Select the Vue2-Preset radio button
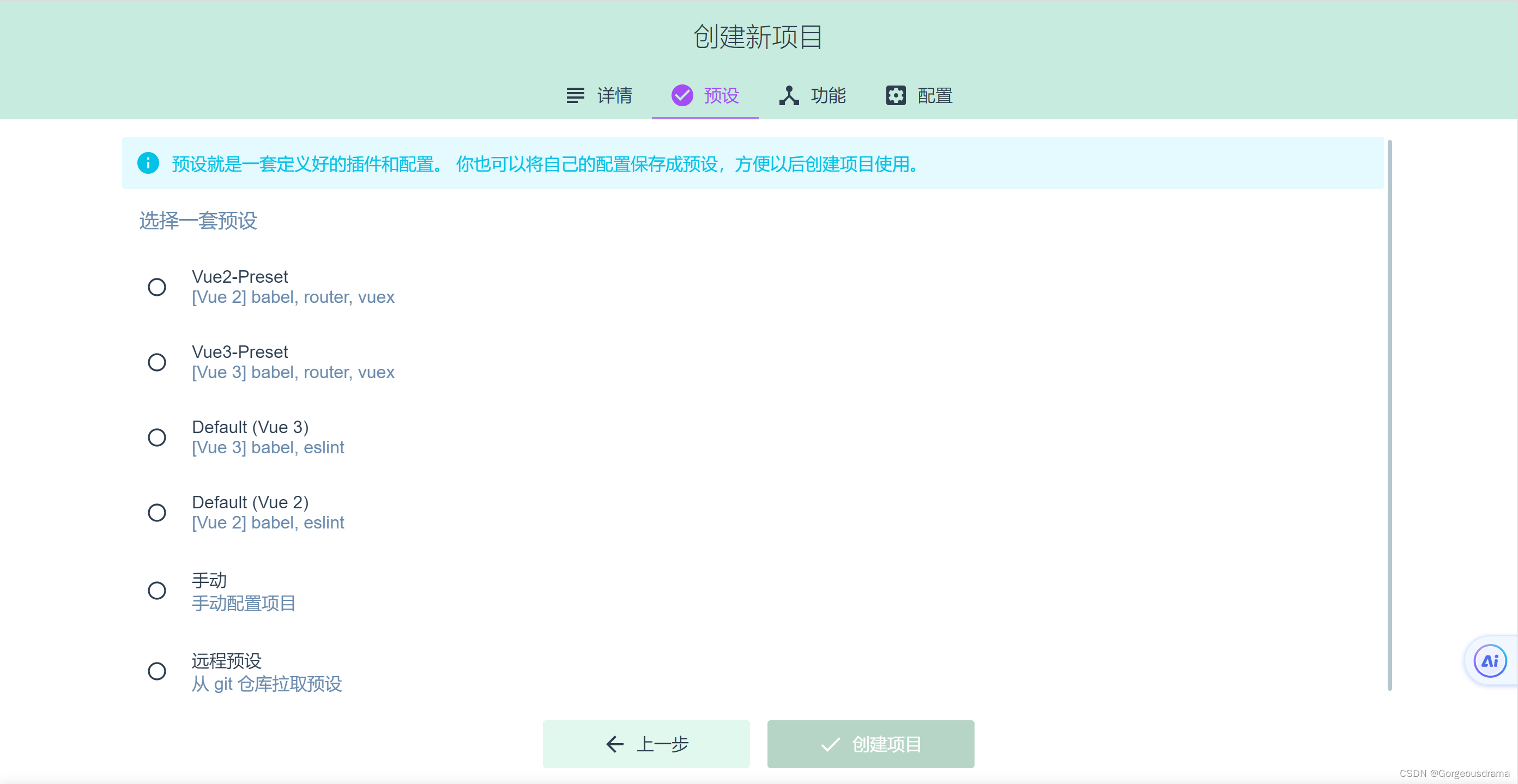The height and width of the screenshot is (784, 1518). [x=157, y=287]
